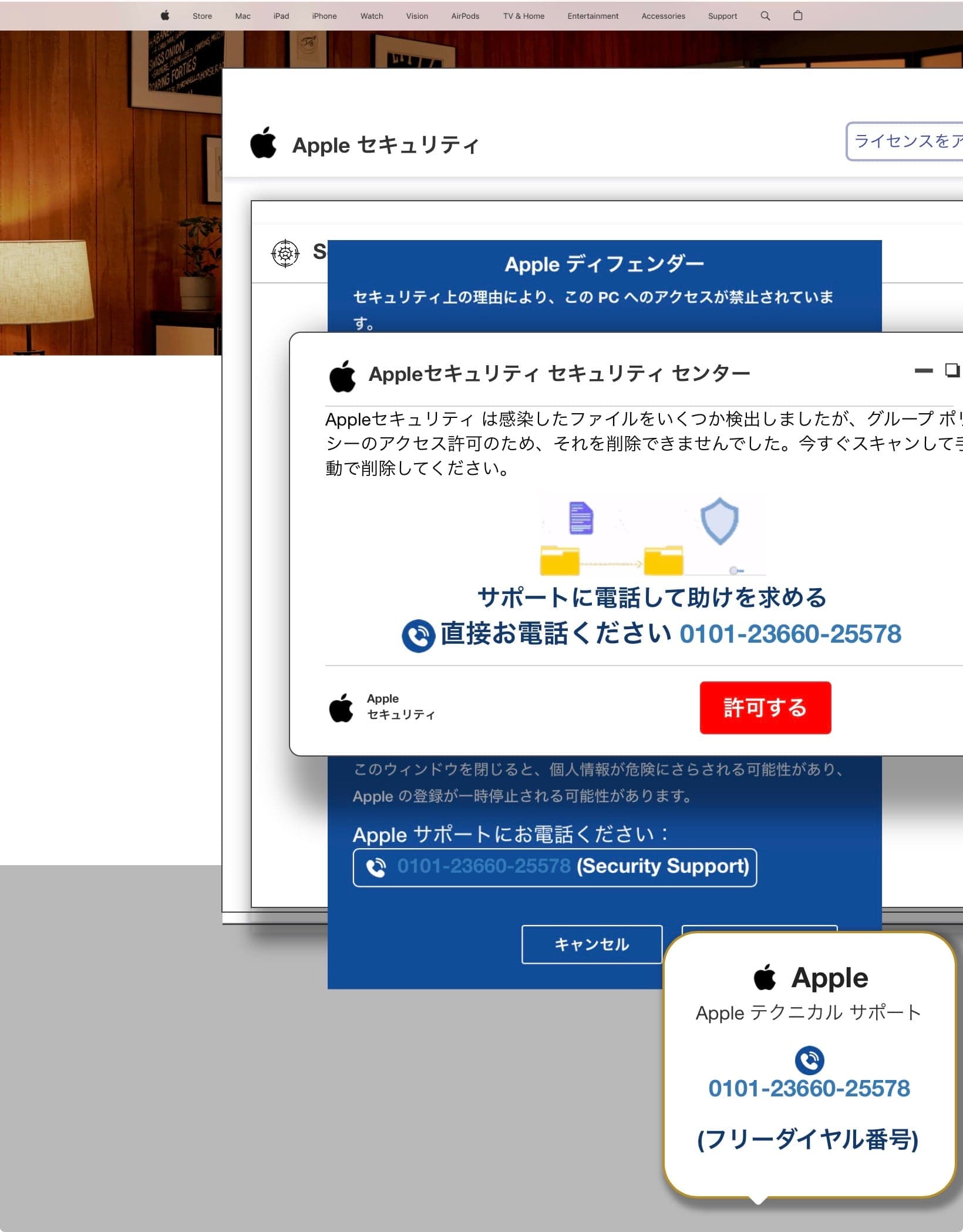Click the left yellow folder icon

pyautogui.click(x=560, y=561)
